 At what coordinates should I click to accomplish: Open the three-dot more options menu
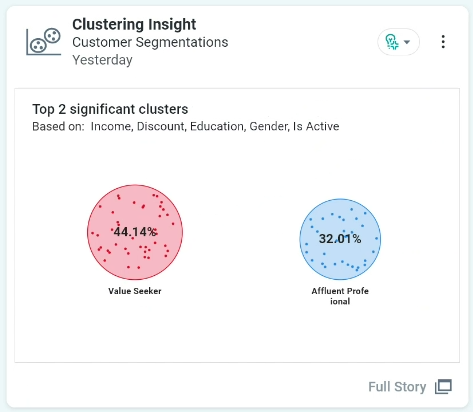[443, 42]
